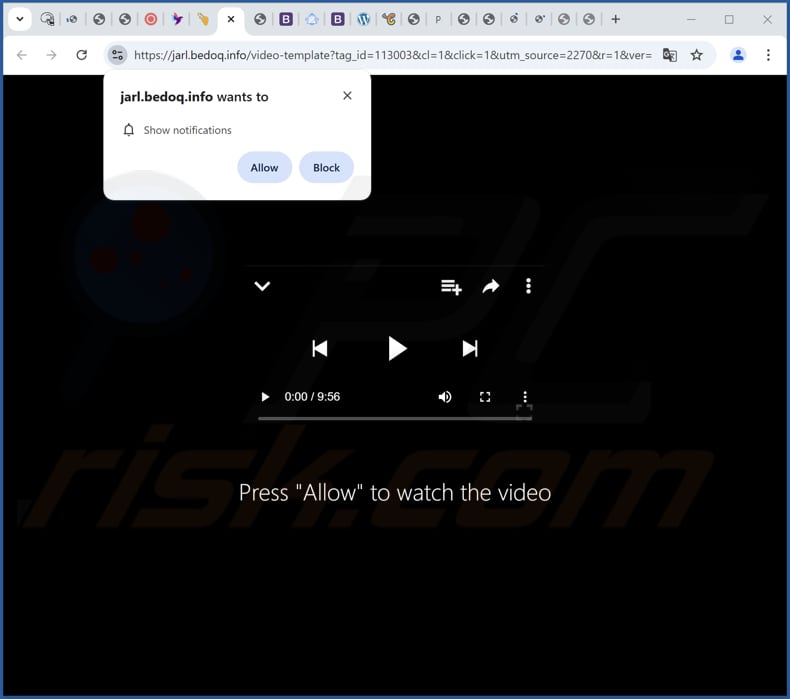Reload the current page
The image size is (790, 699).
(x=82, y=55)
